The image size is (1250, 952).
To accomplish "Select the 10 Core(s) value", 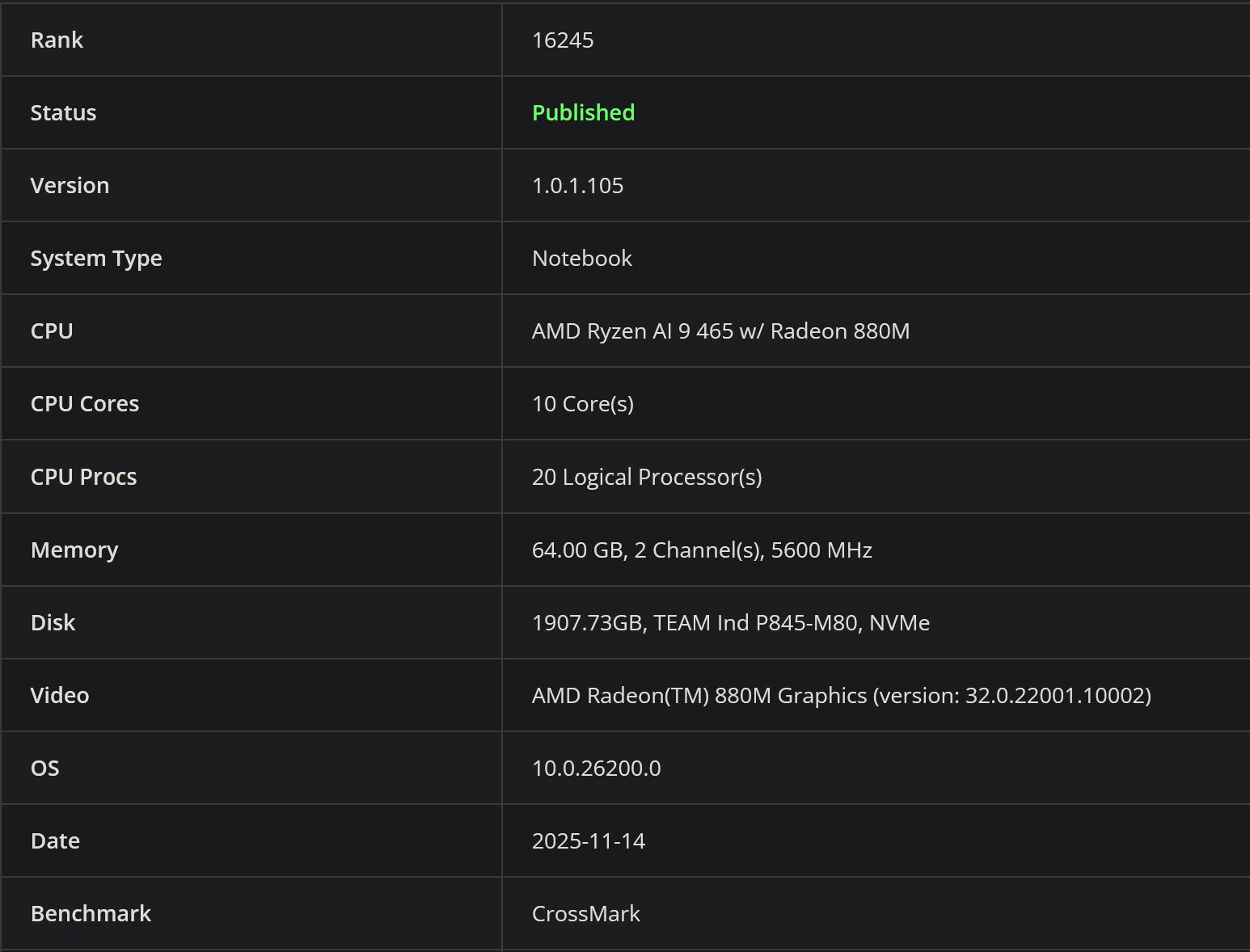I will [582, 403].
